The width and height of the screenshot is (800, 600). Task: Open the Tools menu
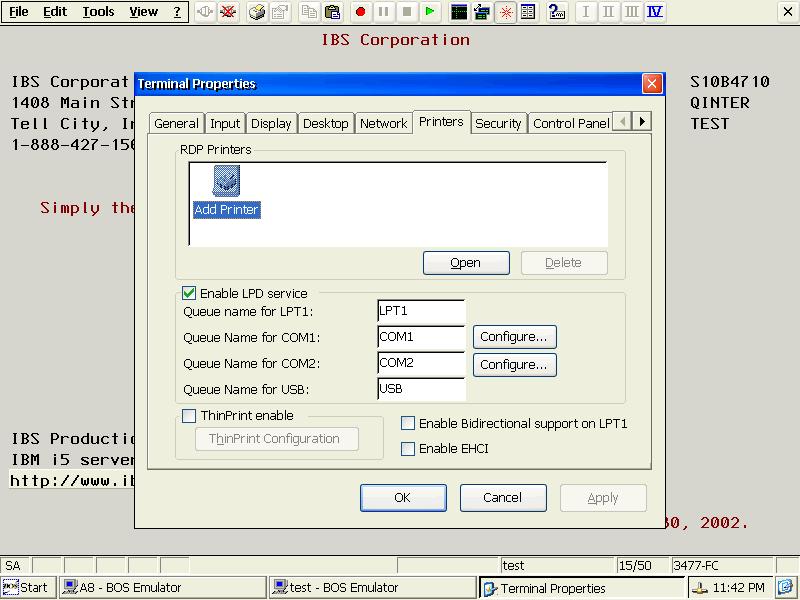click(98, 12)
